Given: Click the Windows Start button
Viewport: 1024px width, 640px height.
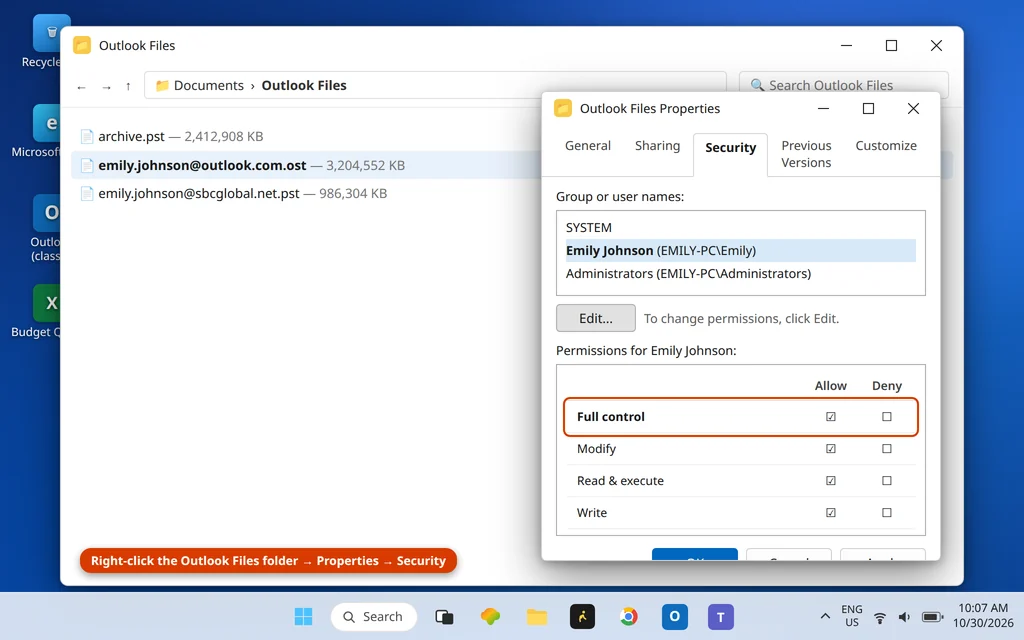Looking at the screenshot, I should (x=303, y=616).
